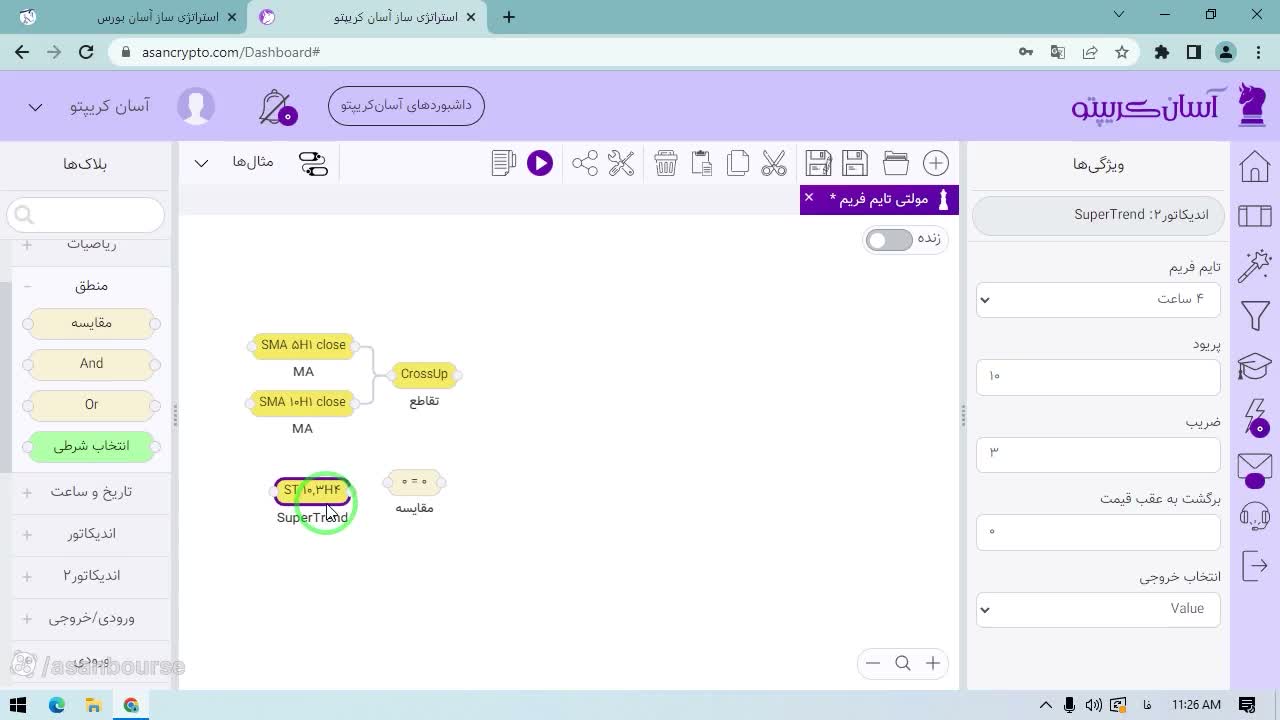1280x720 pixels.
Task: Open a strategy using the folder icon
Action: point(896,163)
